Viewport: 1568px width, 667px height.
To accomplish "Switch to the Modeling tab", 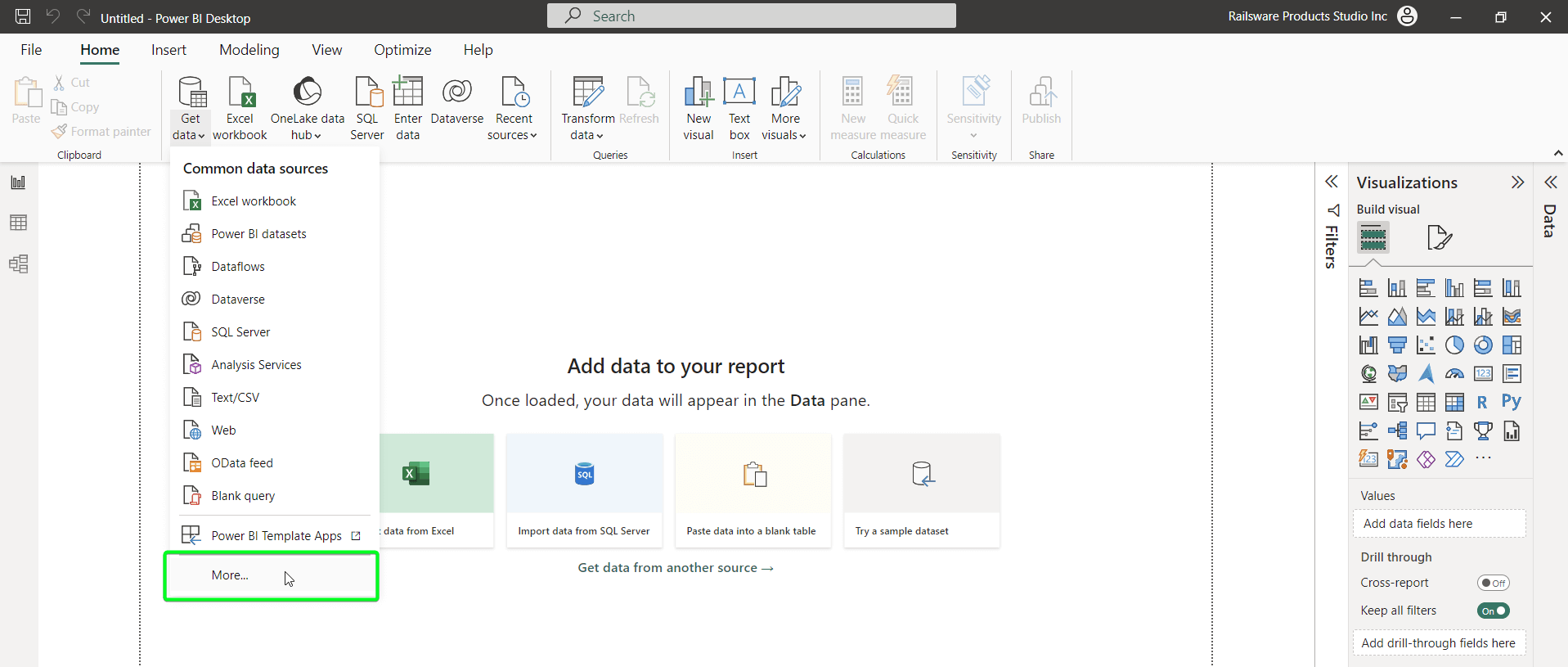I will click(x=249, y=50).
